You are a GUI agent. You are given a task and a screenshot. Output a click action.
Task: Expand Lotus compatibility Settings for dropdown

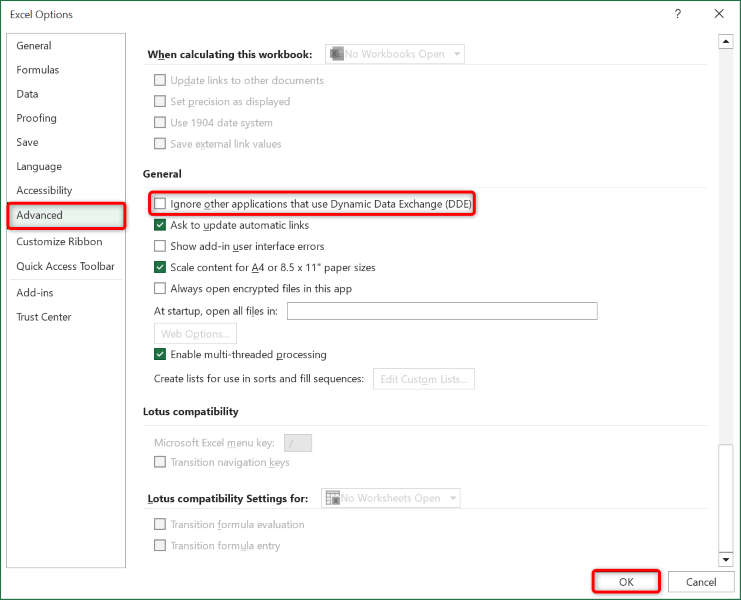(390, 498)
